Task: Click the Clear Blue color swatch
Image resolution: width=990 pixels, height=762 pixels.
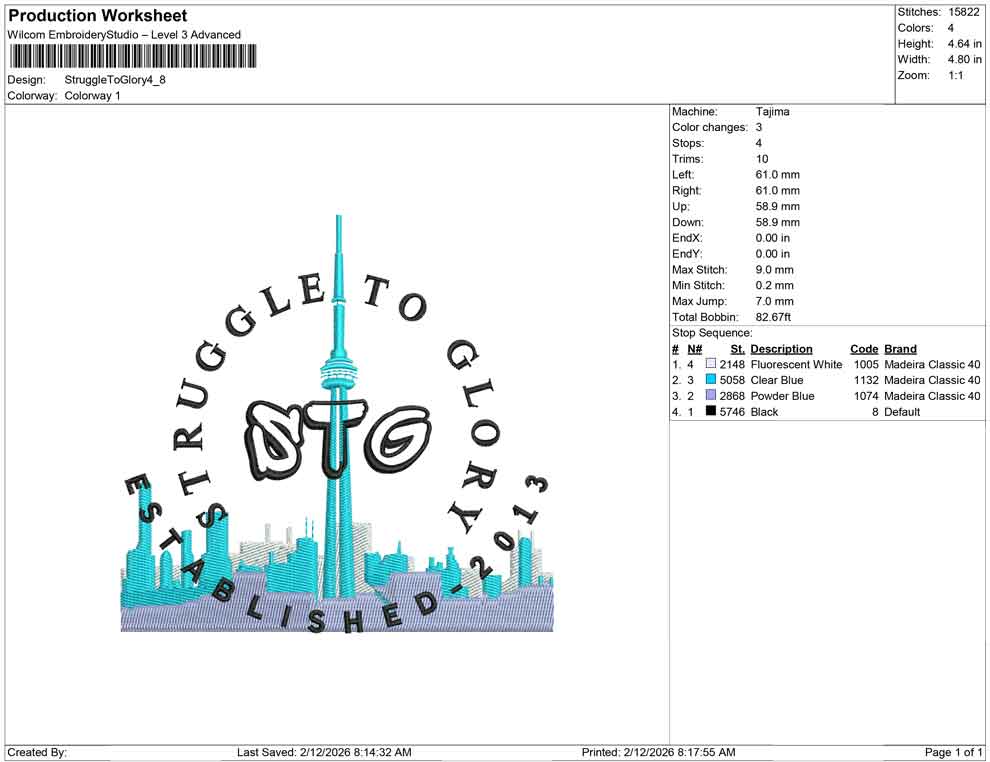Action: [x=711, y=379]
